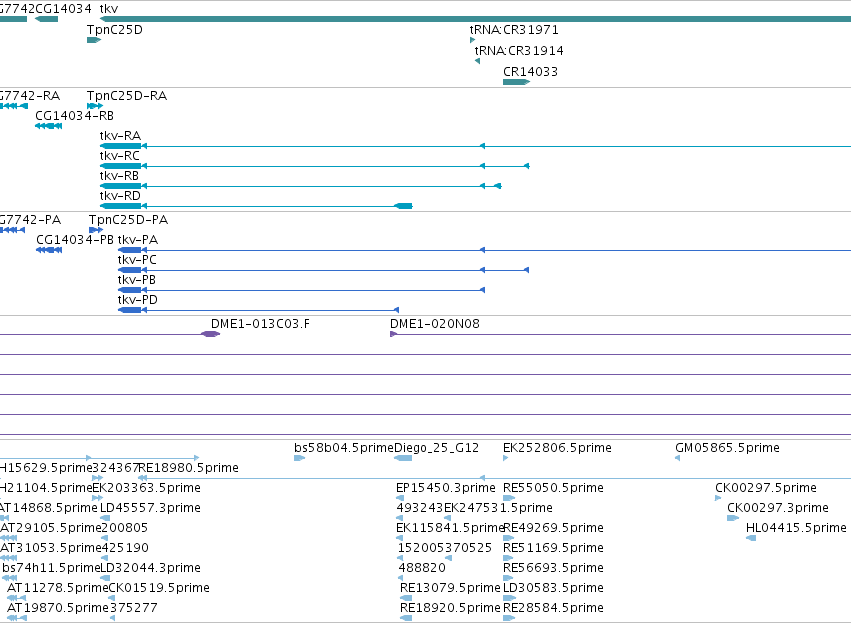Click the CR14033 gene arrow glyph
Image resolution: width=851 pixels, height=623 pixels.
[x=516, y=82]
